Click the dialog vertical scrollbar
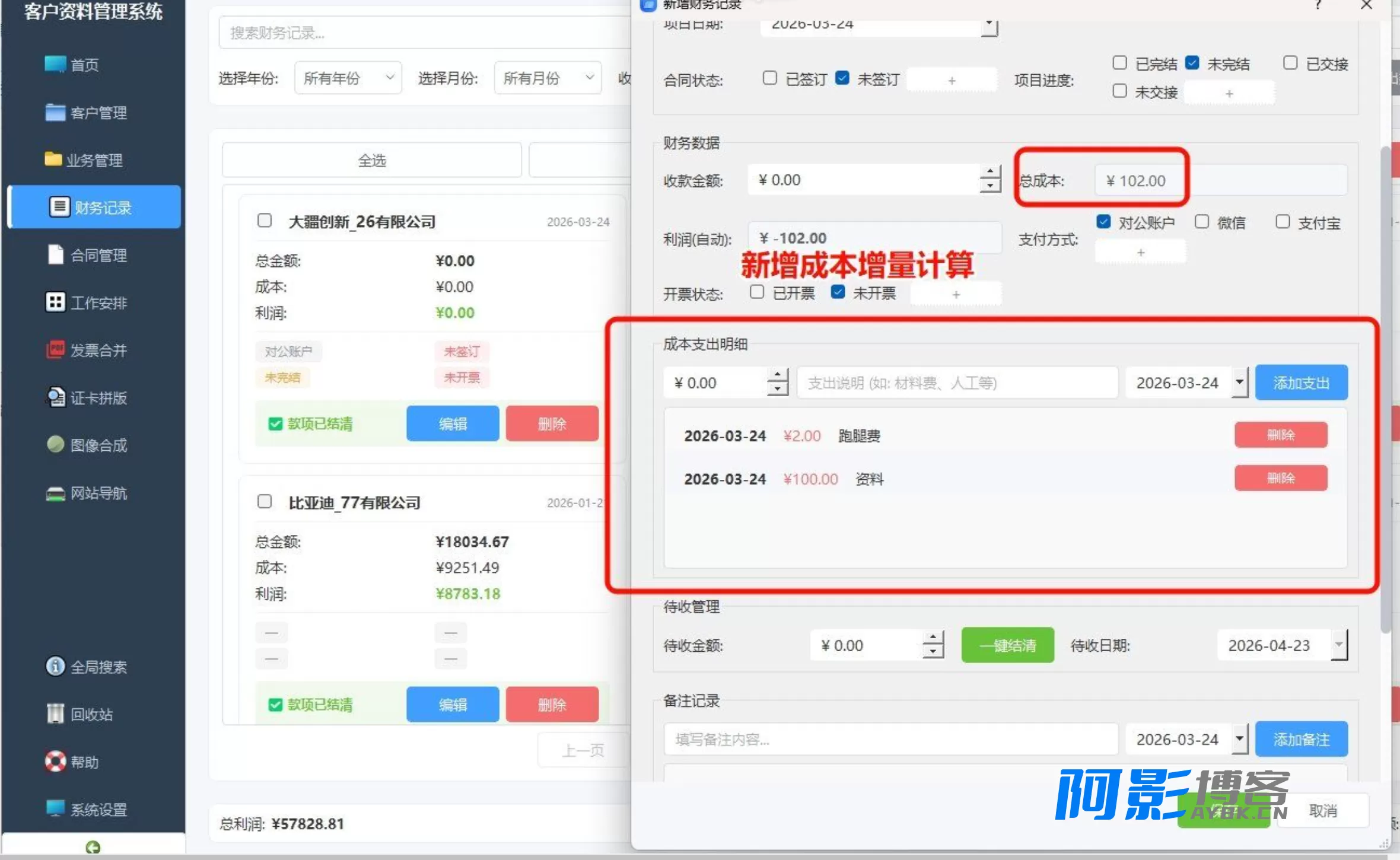 (x=1385, y=388)
